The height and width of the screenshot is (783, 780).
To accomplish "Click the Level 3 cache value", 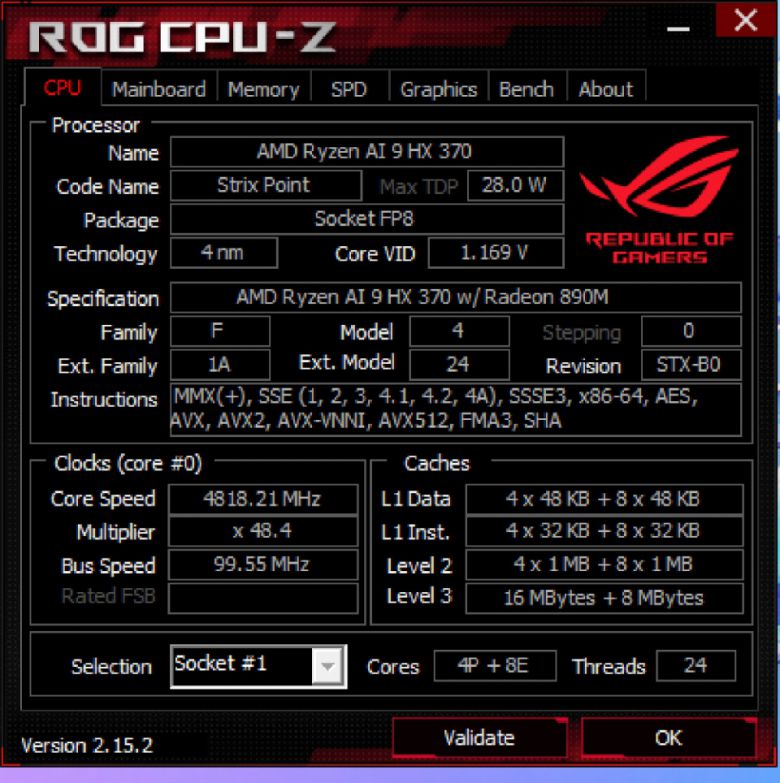I will tap(604, 598).
